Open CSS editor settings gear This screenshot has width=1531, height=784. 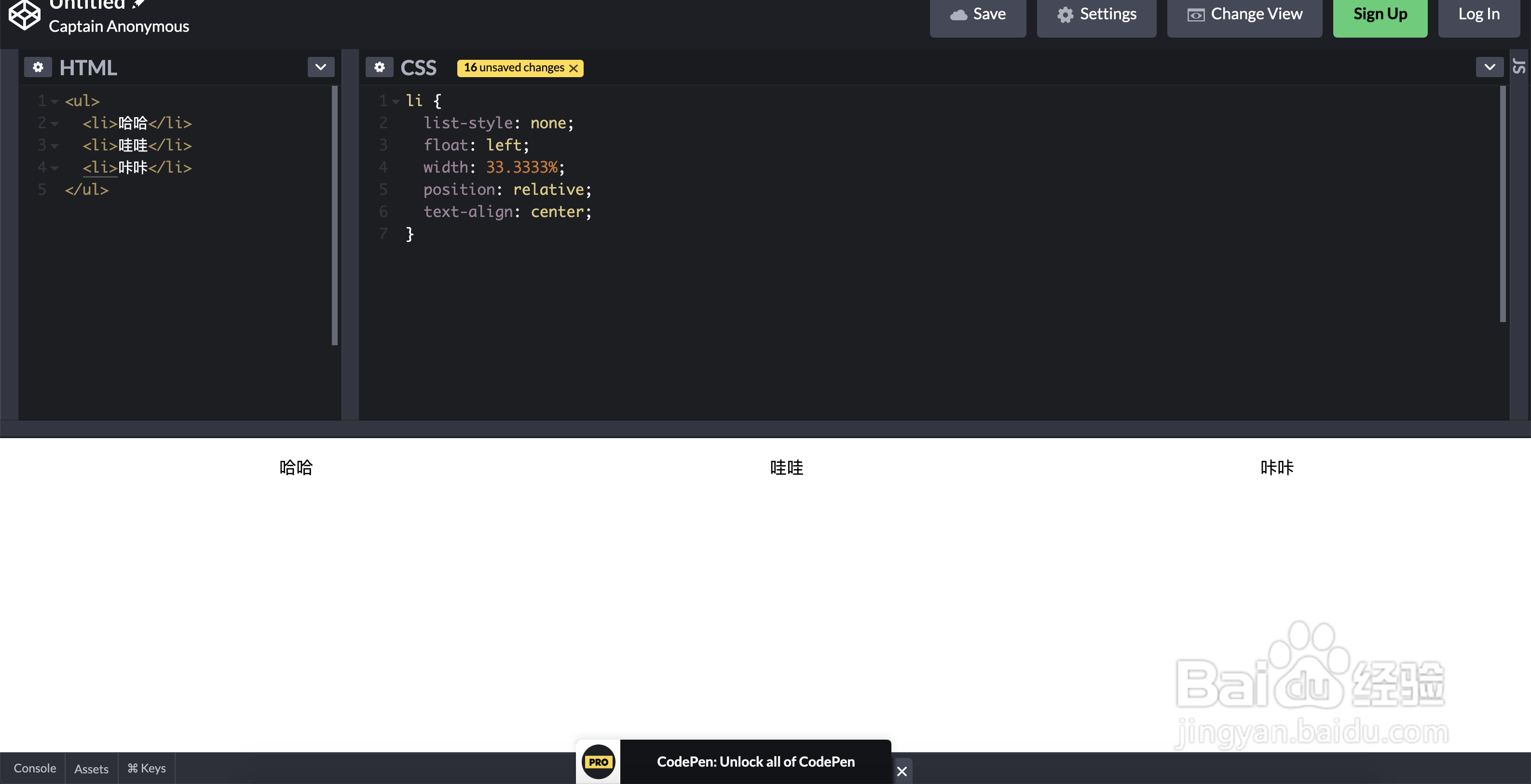click(x=379, y=67)
